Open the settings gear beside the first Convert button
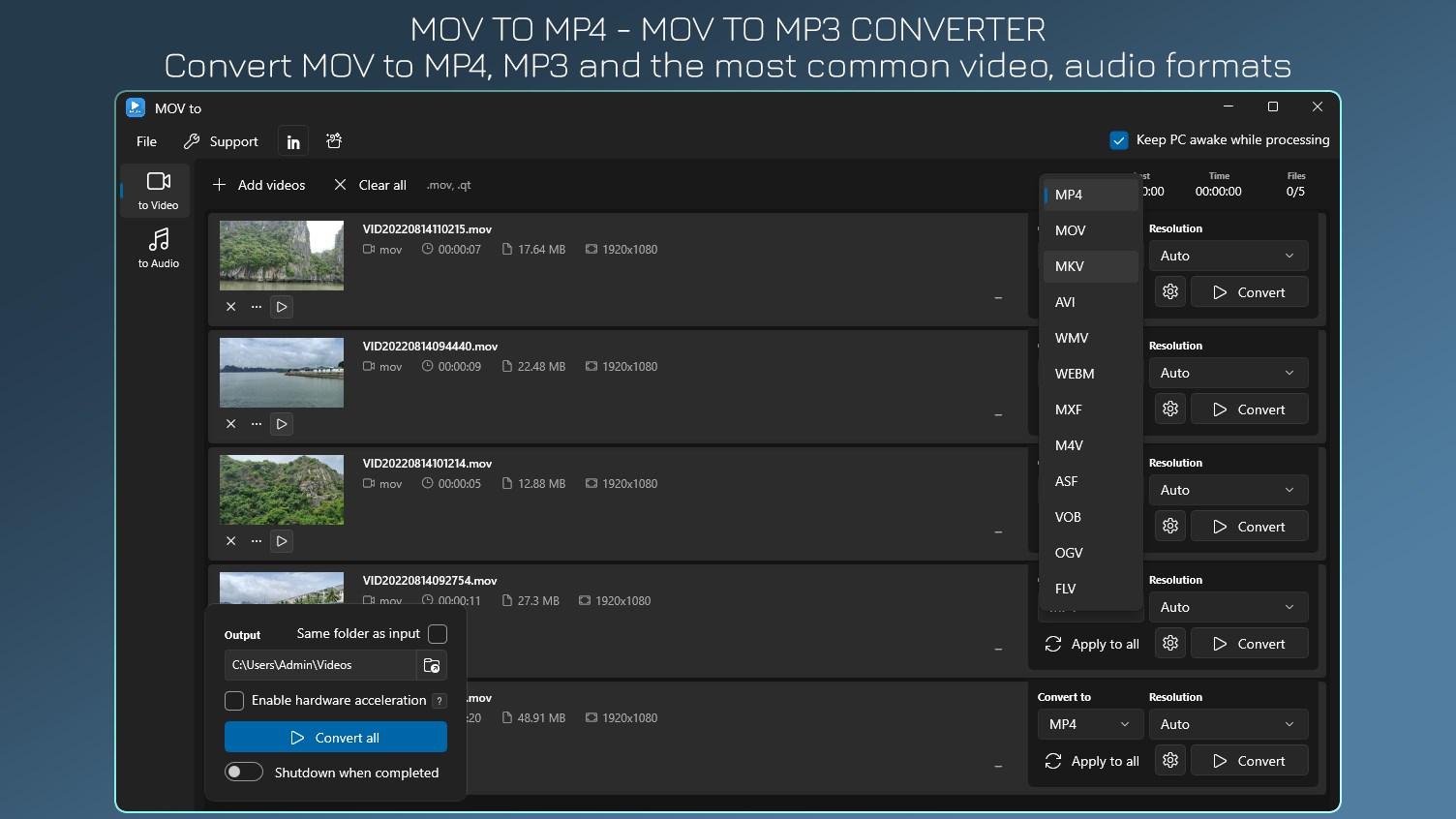Image resolution: width=1456 pixels, height=819 pixels. [x=1169, y=291]
